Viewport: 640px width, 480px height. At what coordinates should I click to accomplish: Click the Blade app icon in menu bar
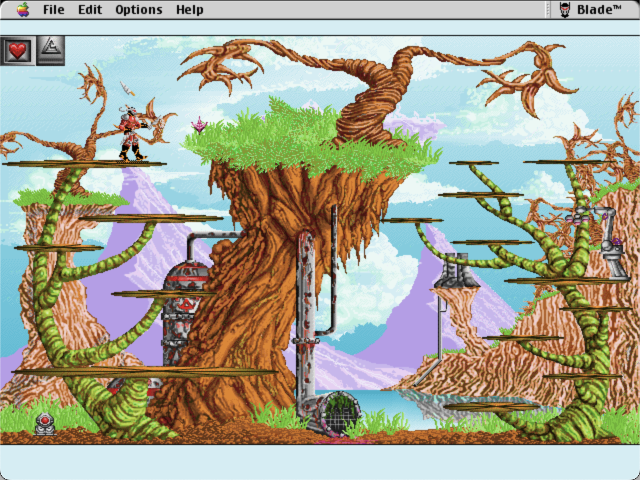click(565, 9)
